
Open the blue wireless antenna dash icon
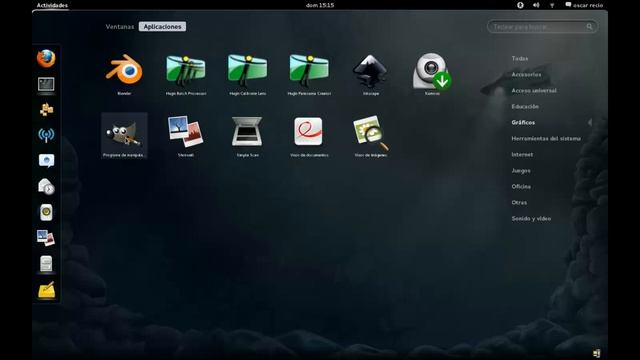[46, 135]
